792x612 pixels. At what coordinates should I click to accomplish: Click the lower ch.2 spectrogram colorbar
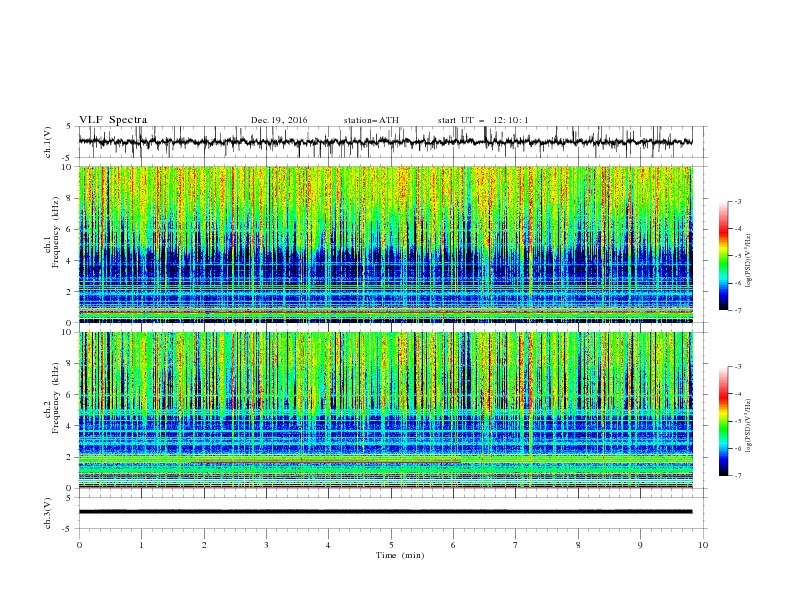pyautogui.click(x=724, y=421)
